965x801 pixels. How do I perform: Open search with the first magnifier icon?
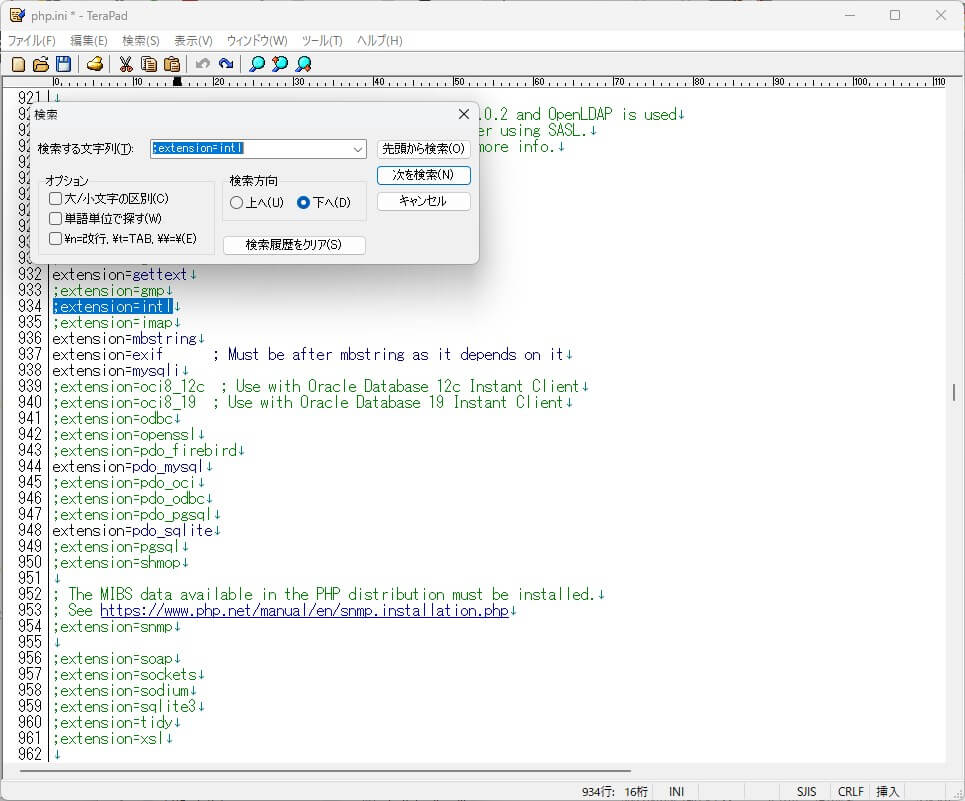pyautogui.click(x=257, y=64)
